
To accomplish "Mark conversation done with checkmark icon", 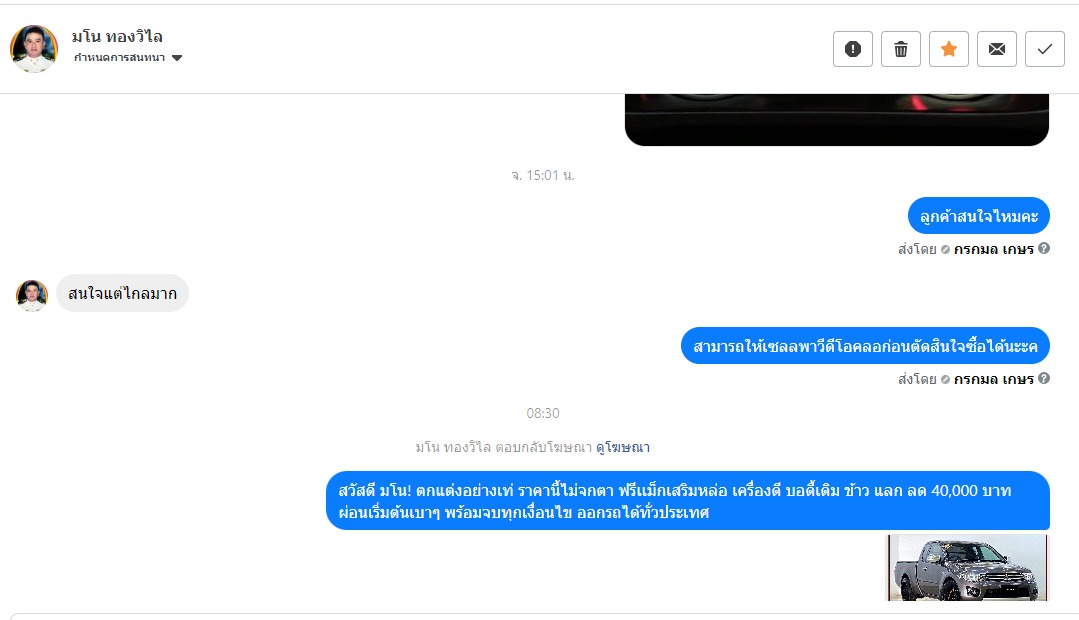I will 1045,49.
